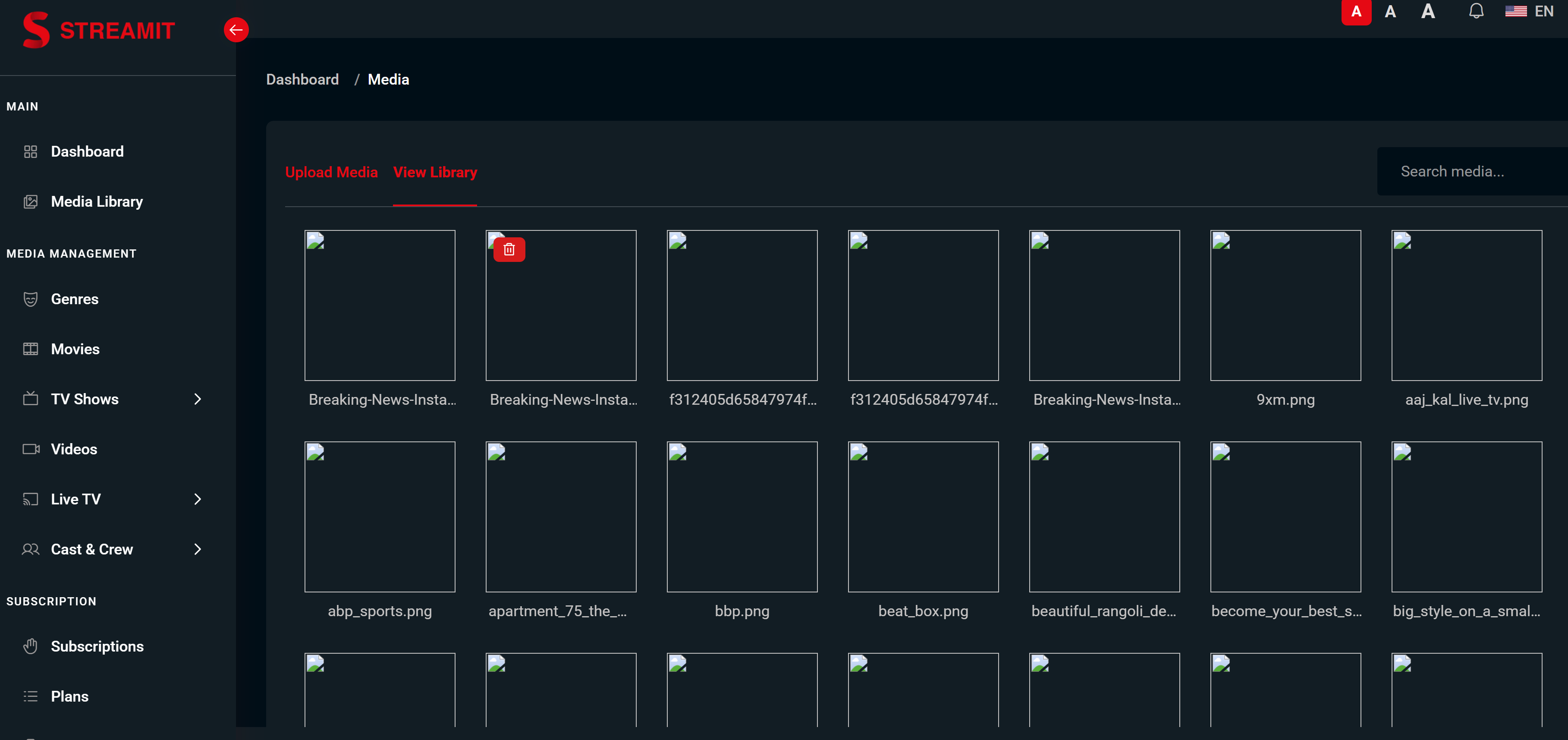
Task: Click the beat_box.png file name
Action: 924,611
